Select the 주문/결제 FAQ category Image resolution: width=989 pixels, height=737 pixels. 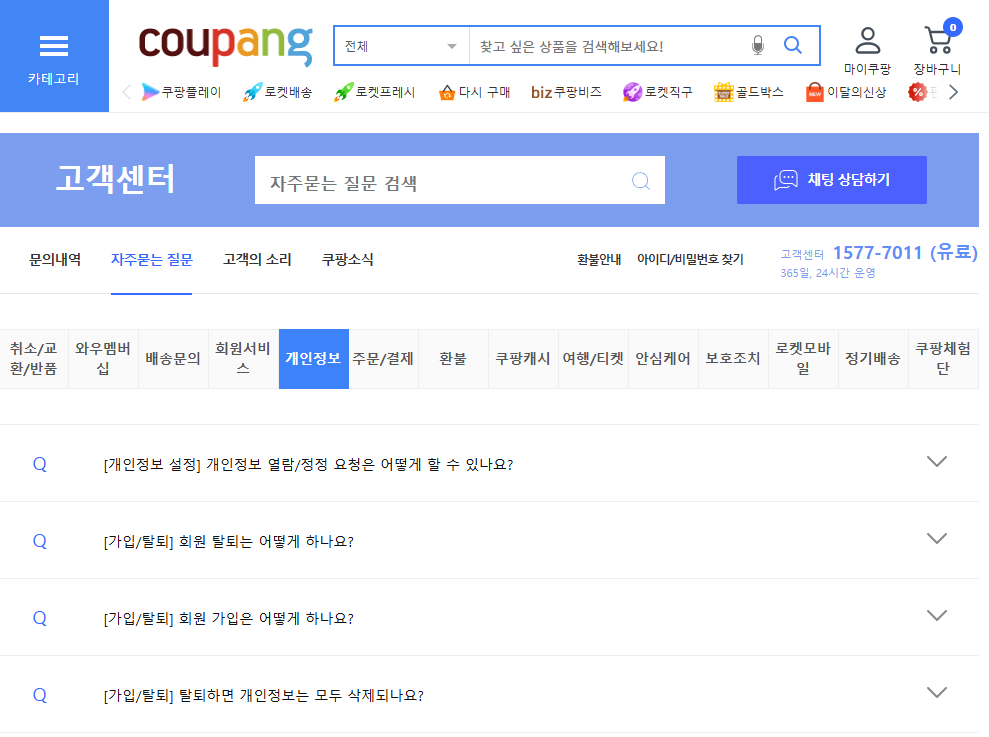pyautogui.click(x=383, y=359)
